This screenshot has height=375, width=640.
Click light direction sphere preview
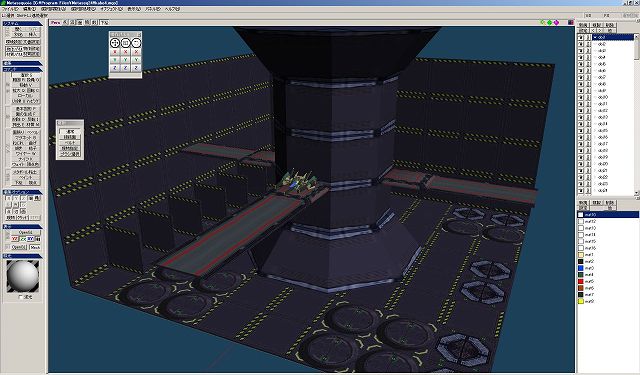click(22, 275)
